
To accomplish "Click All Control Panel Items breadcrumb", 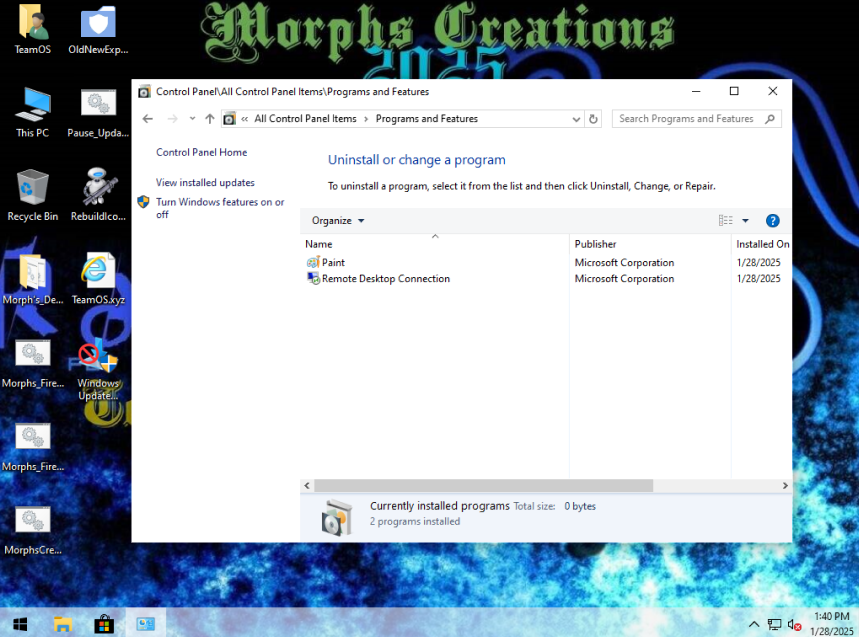I will point(305,119).
